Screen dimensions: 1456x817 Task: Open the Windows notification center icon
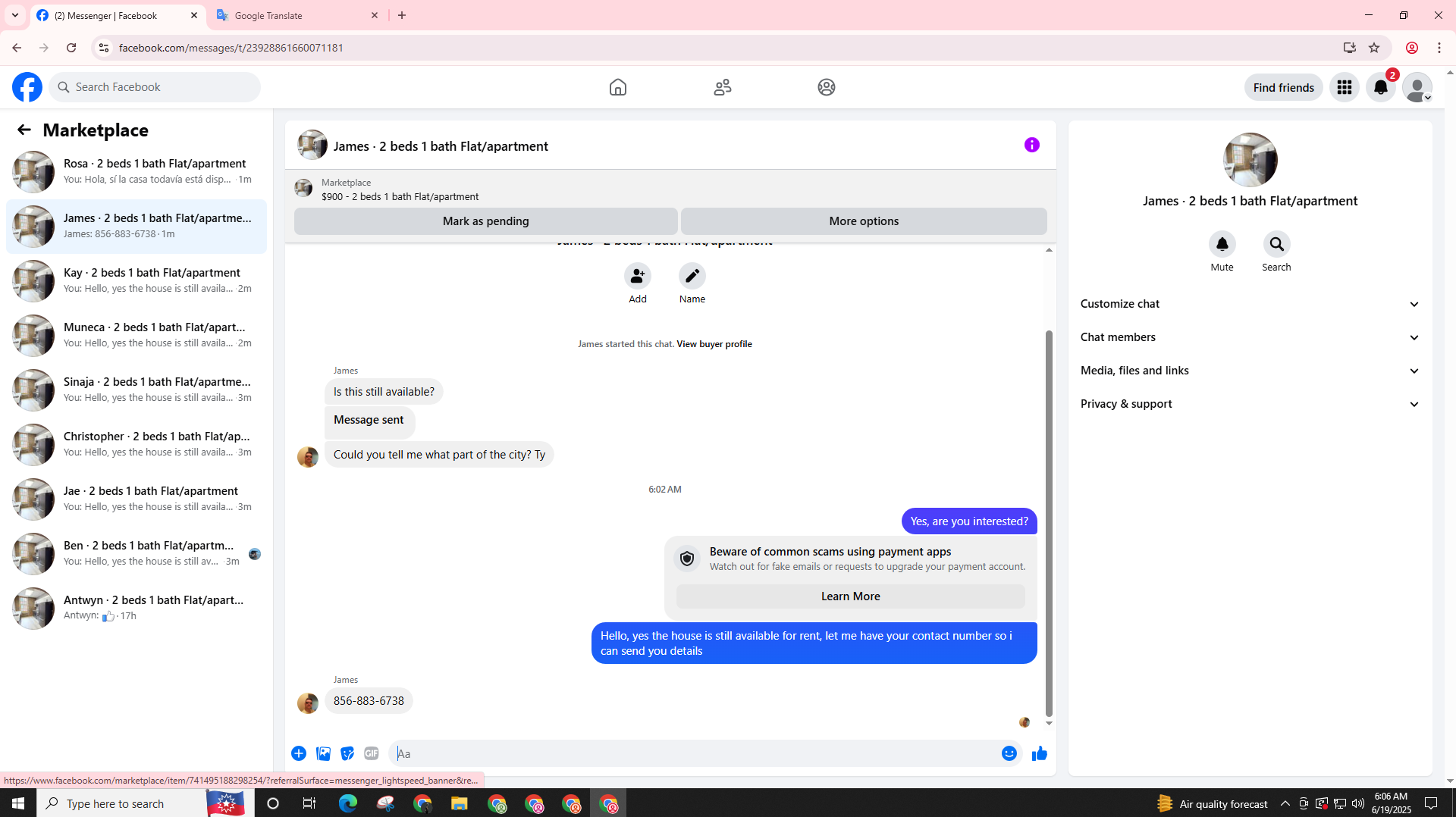click(x=1432, y=803)
